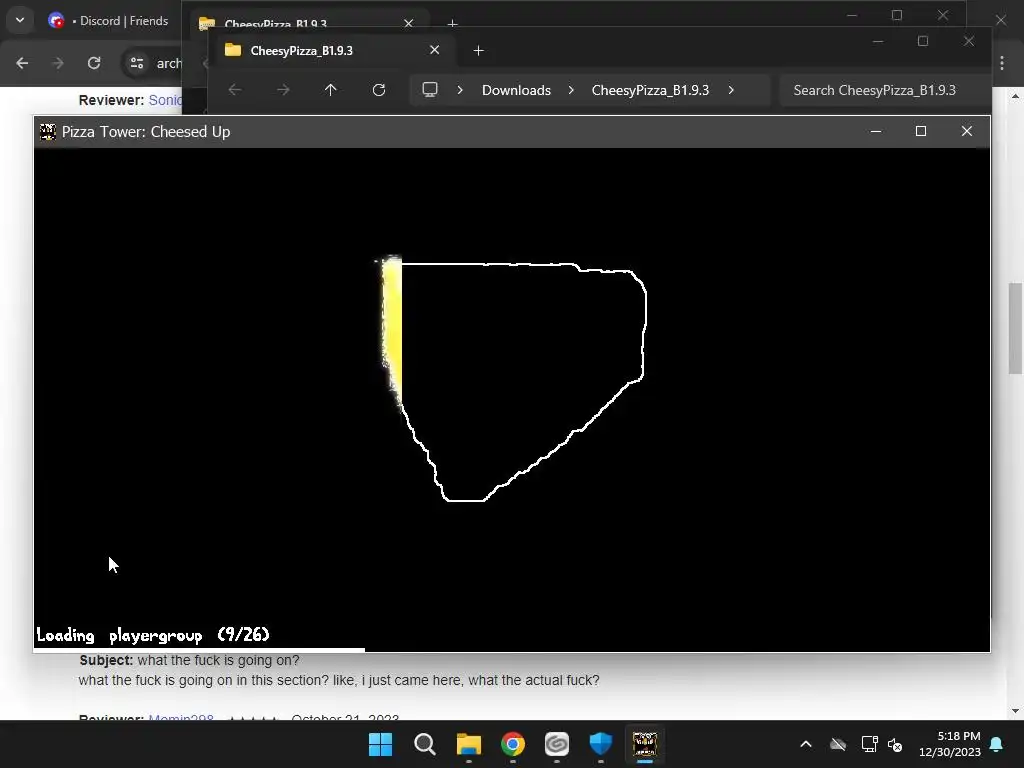The width and height of the screenshot is (1024, 768).
Task: Open the cloud sync tray icon
Action: coord(838,744)
